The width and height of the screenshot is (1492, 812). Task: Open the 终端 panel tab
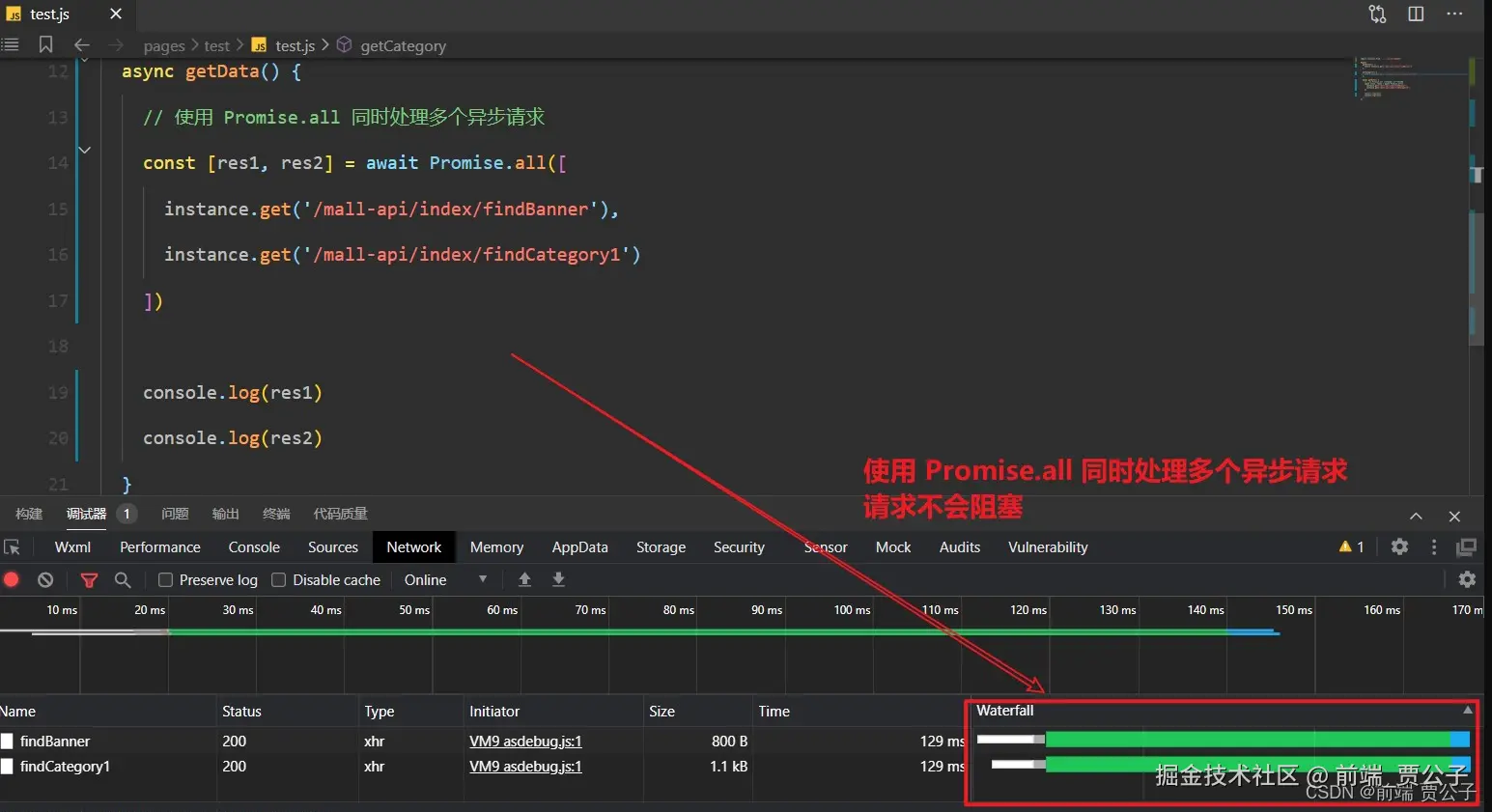276,514
